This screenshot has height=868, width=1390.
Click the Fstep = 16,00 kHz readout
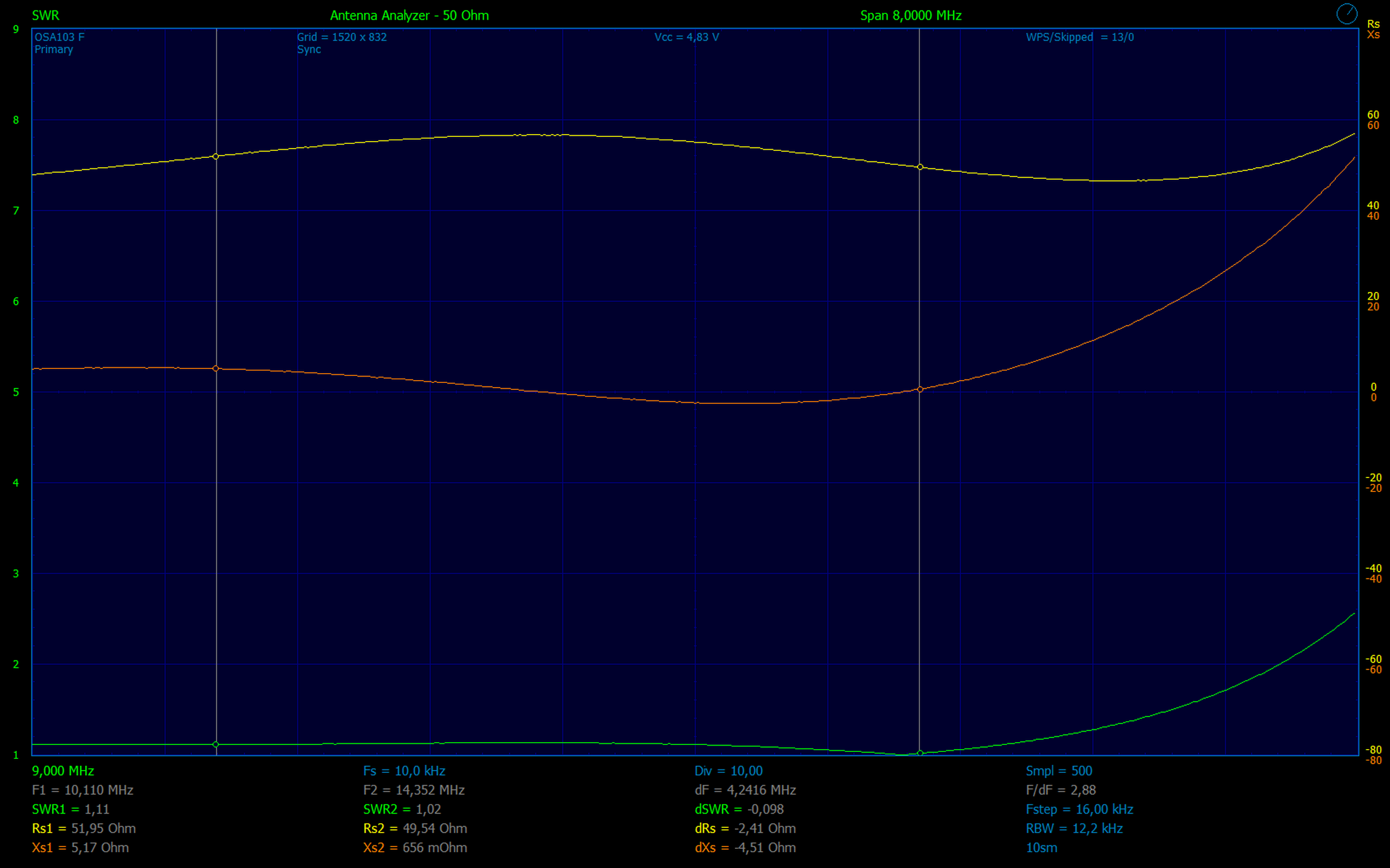[1079, 809]
